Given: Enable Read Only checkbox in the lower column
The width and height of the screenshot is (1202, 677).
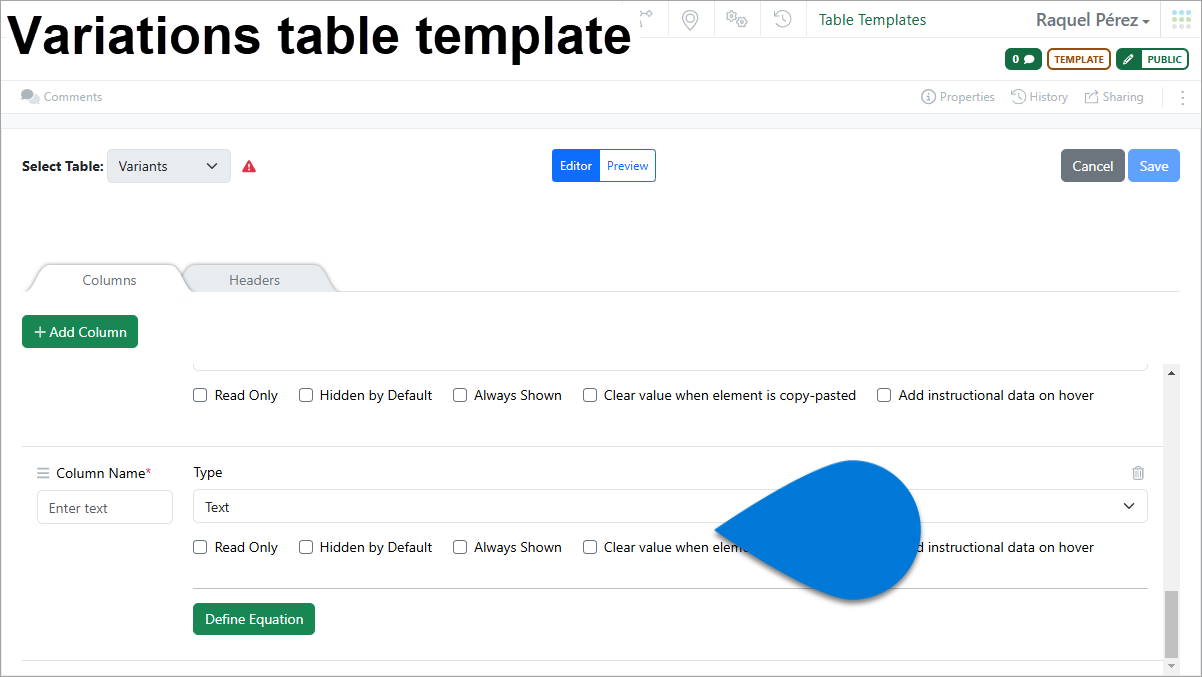Looking at the screenshot, I should click(200, 547).
